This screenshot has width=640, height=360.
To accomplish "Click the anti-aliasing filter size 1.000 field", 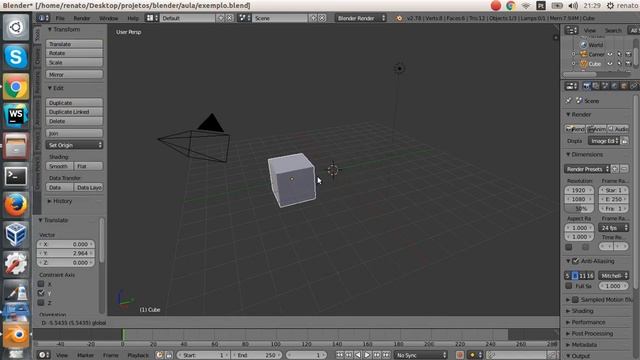I will pos(613,286).
